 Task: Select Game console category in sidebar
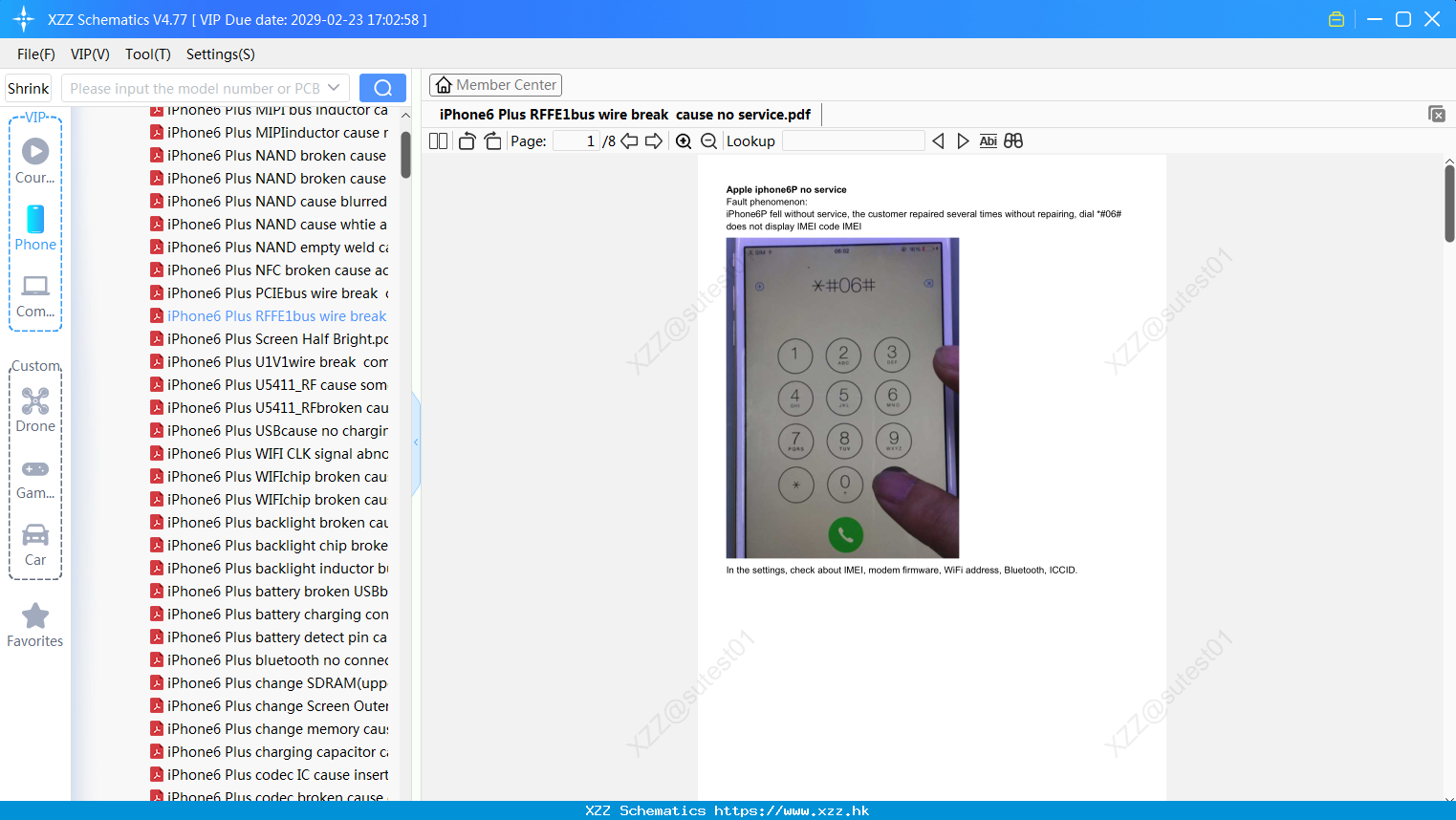(x=35, y=479)
